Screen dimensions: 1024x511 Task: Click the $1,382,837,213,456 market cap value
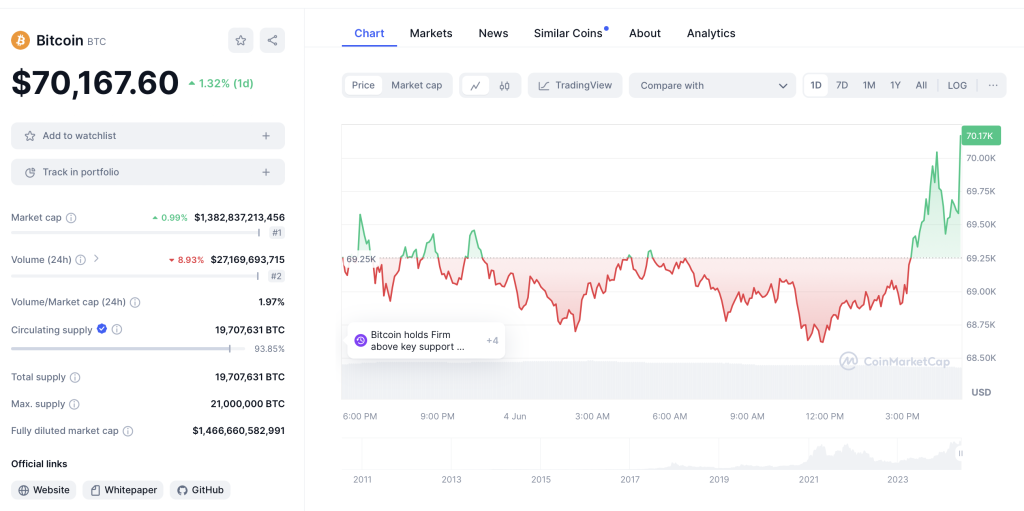240,218
